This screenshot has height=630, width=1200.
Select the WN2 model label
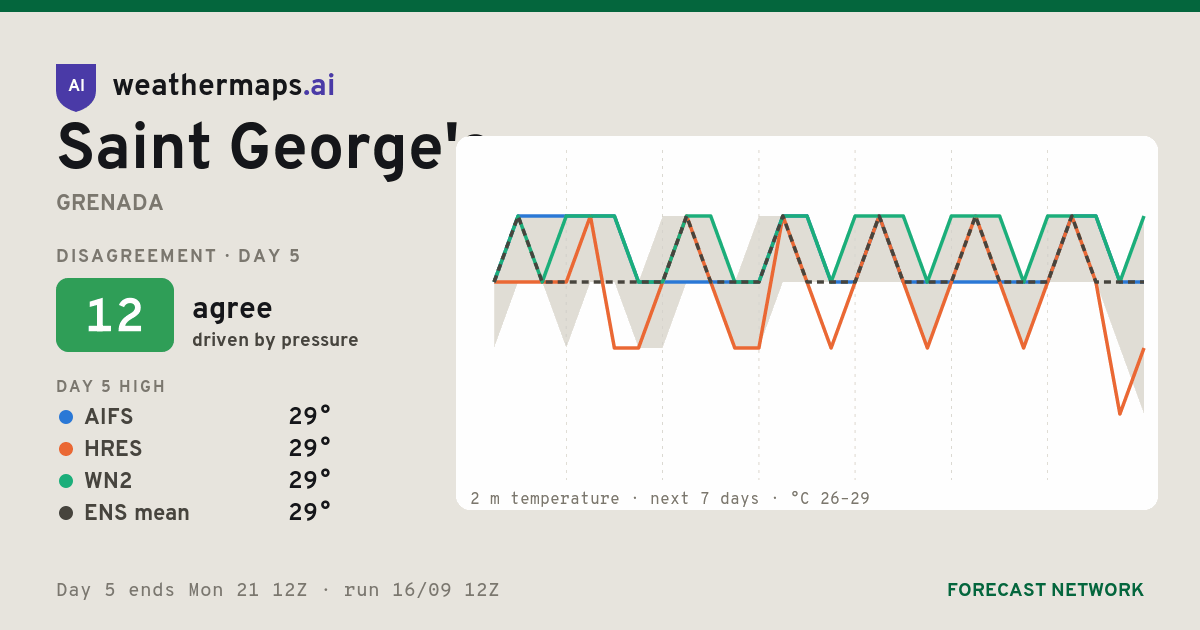click(x=109, y=481)
